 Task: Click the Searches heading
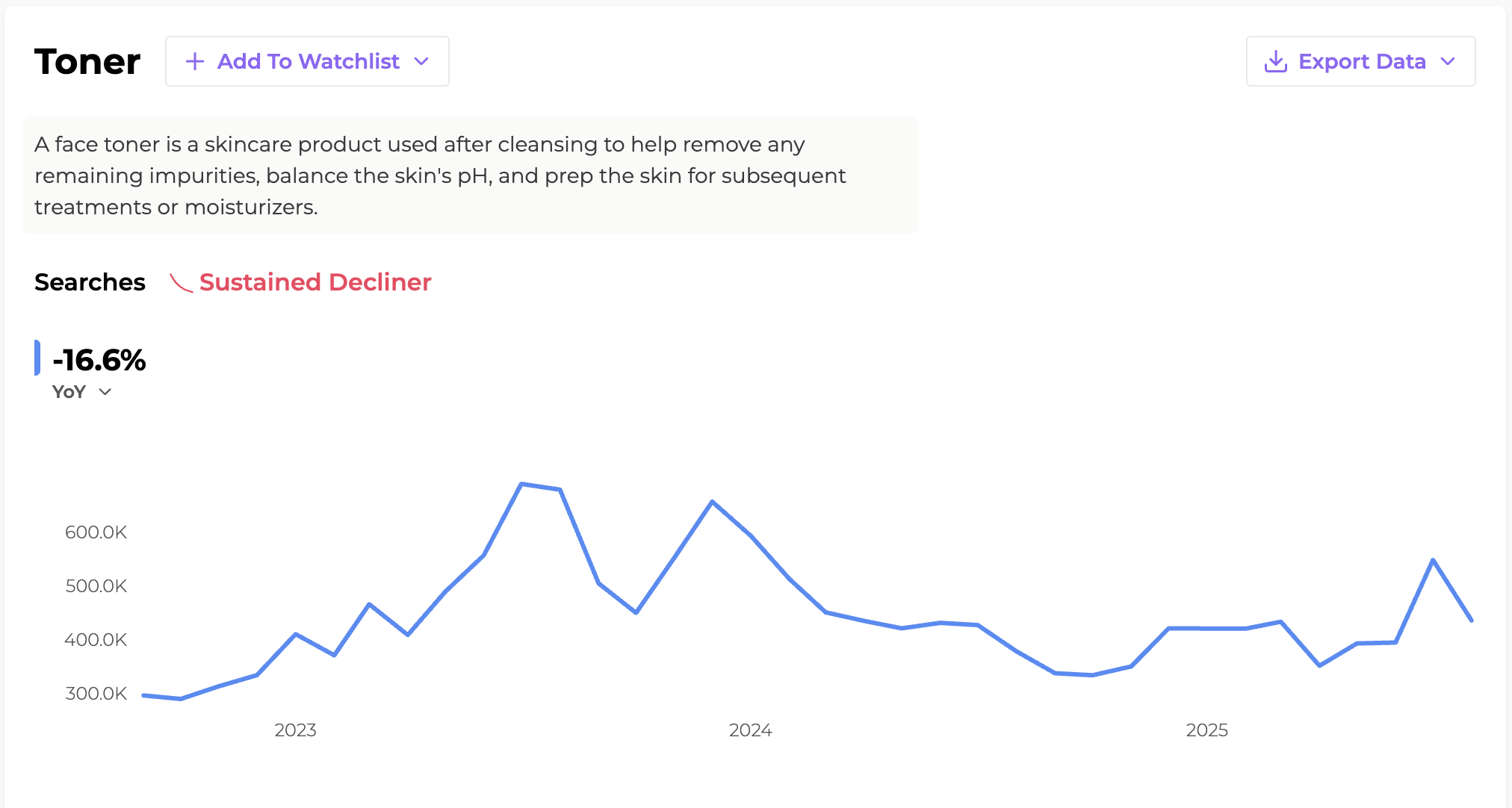90,282
